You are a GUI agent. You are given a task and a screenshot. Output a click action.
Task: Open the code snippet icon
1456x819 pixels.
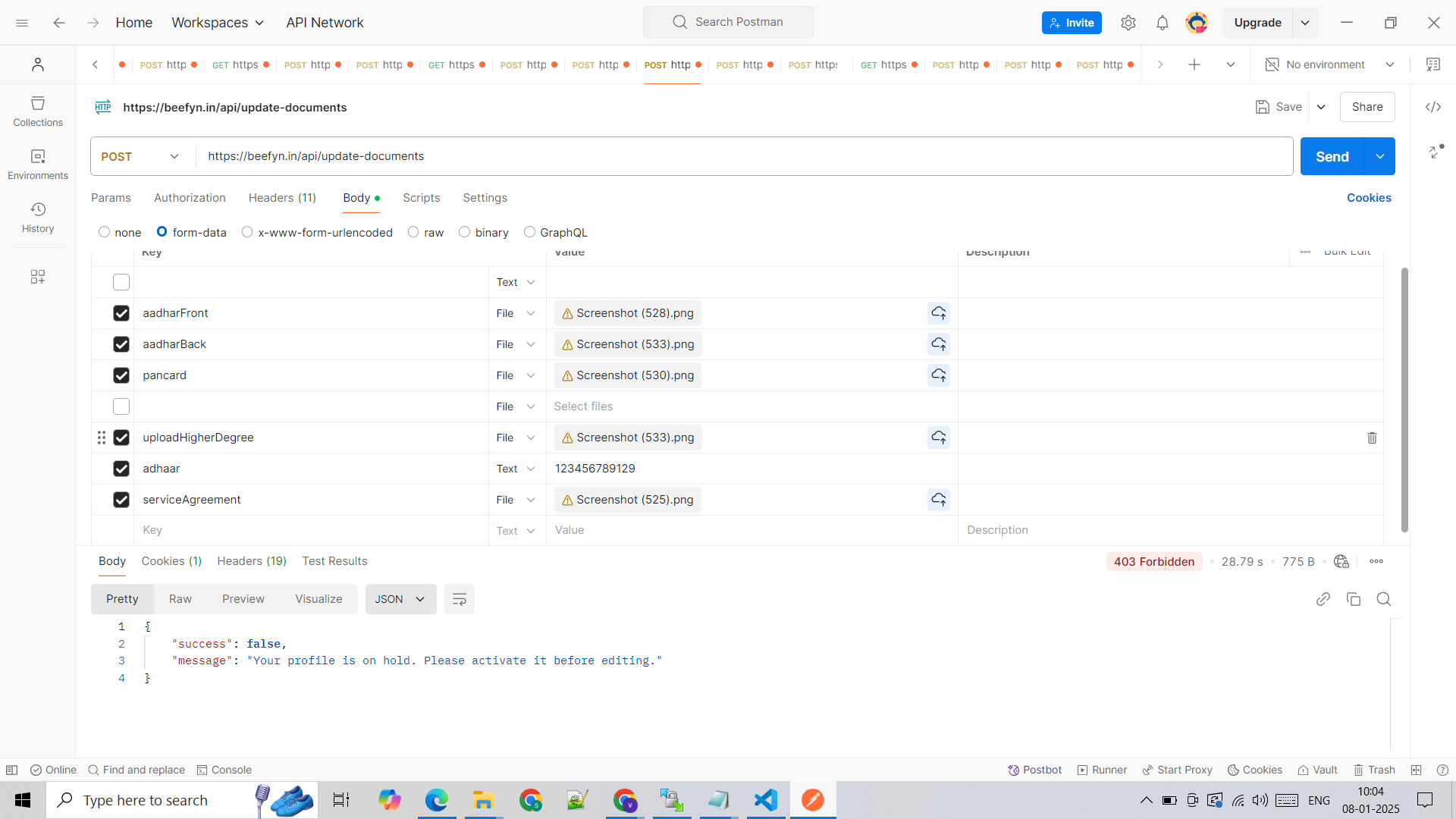click(1433, 107)
